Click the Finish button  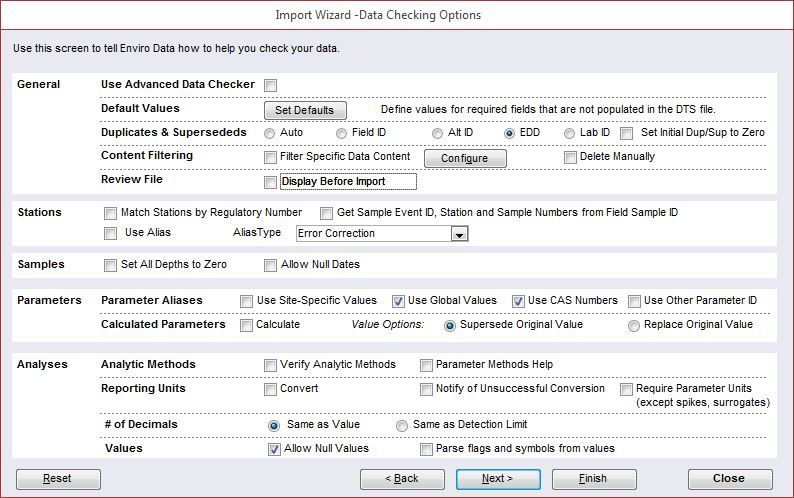click(594, 479)
